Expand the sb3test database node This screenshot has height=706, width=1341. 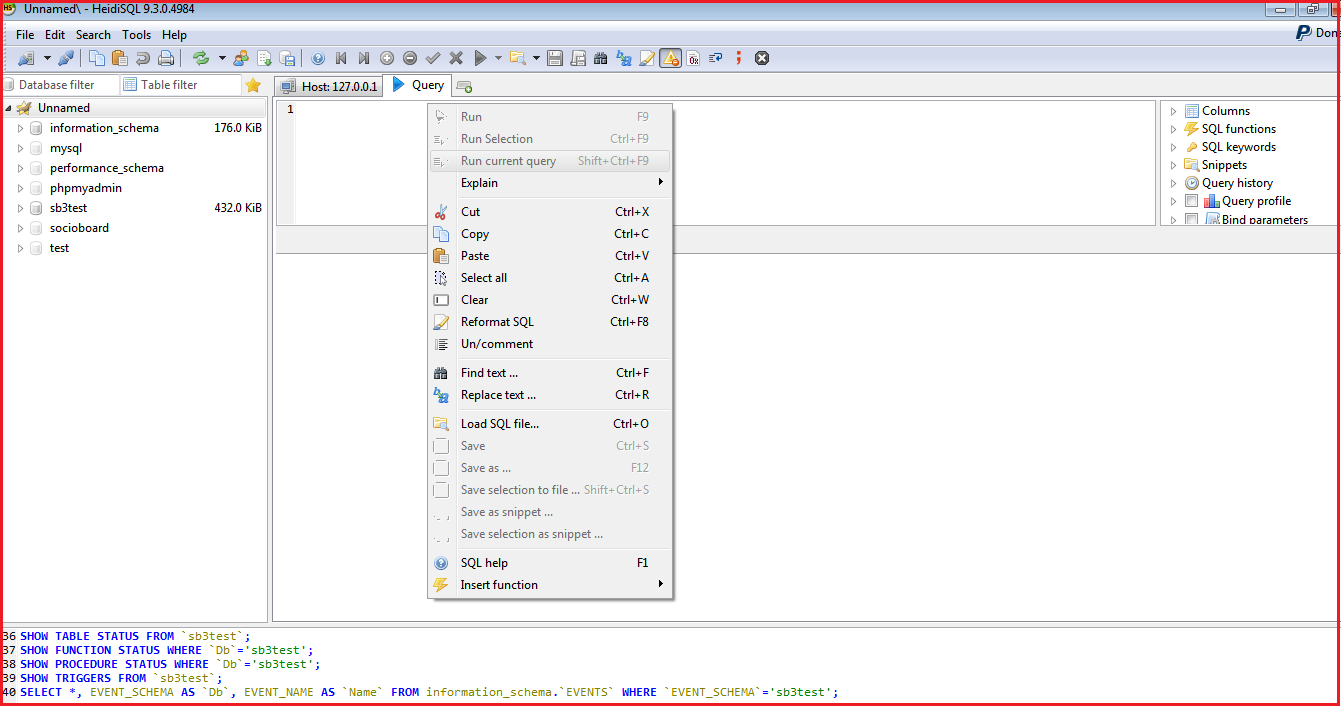tap(20, 208)
